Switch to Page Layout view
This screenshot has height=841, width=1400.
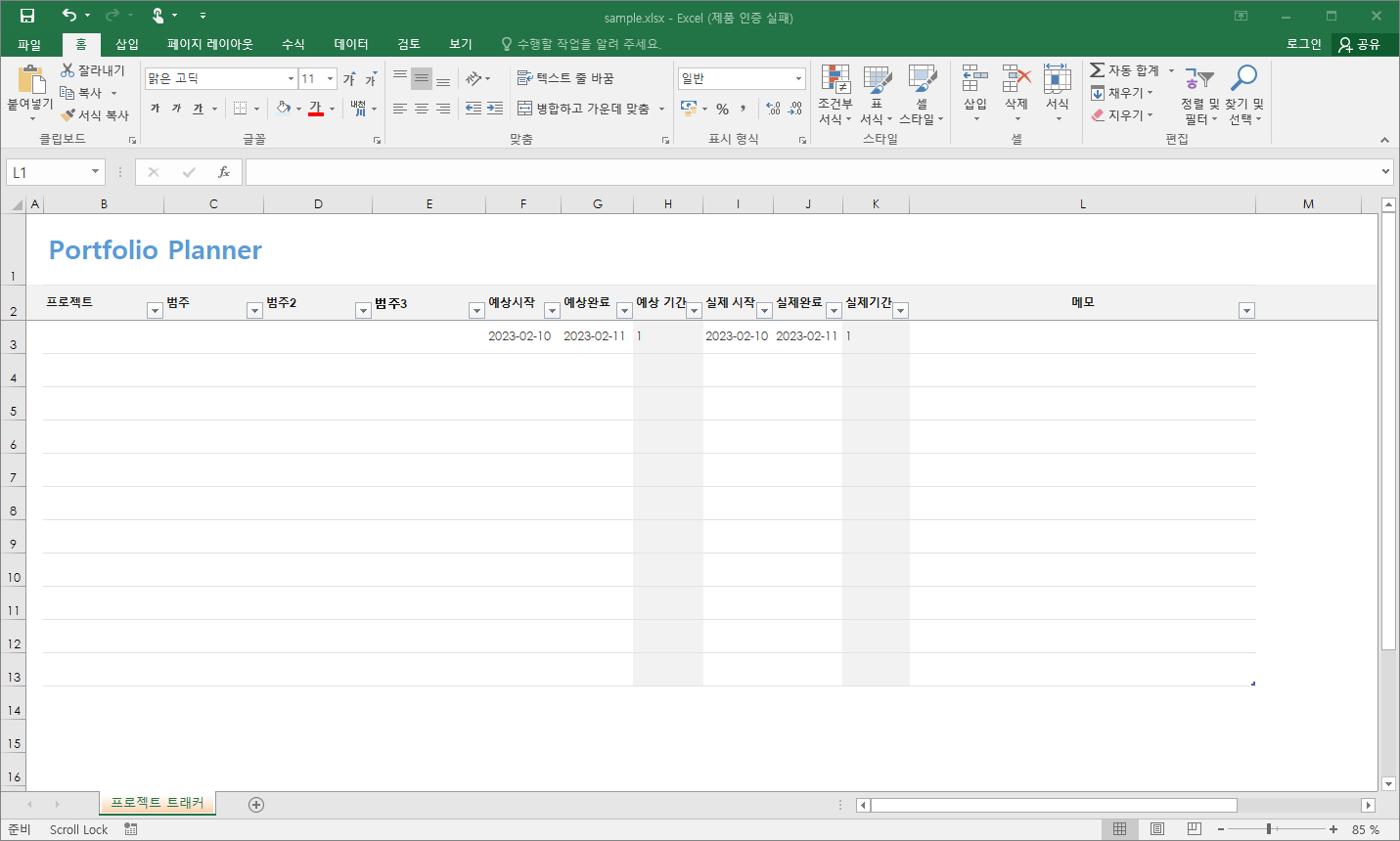pyautogui.click(x=1157, y=829)
